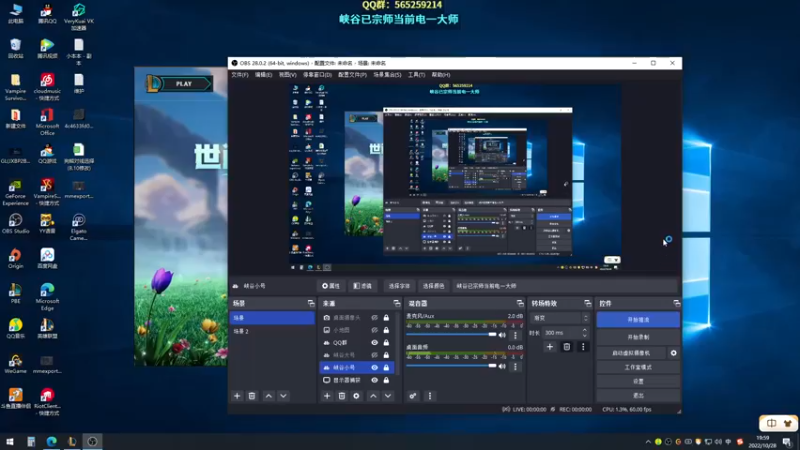Screen dimensions: 800x450
Task: Mute the 麦克风/Aux speaker icon
Action: point(502,335)
